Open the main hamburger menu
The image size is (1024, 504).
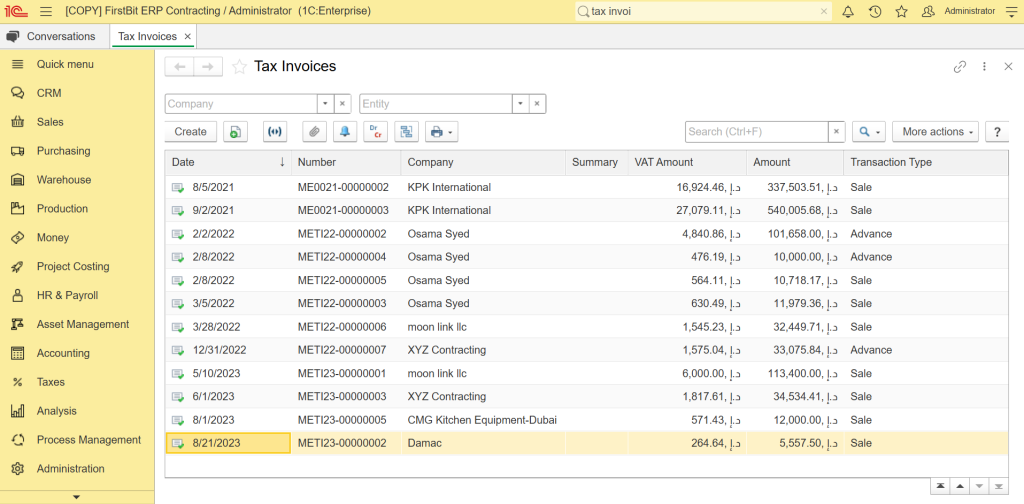tap(46, 11)
